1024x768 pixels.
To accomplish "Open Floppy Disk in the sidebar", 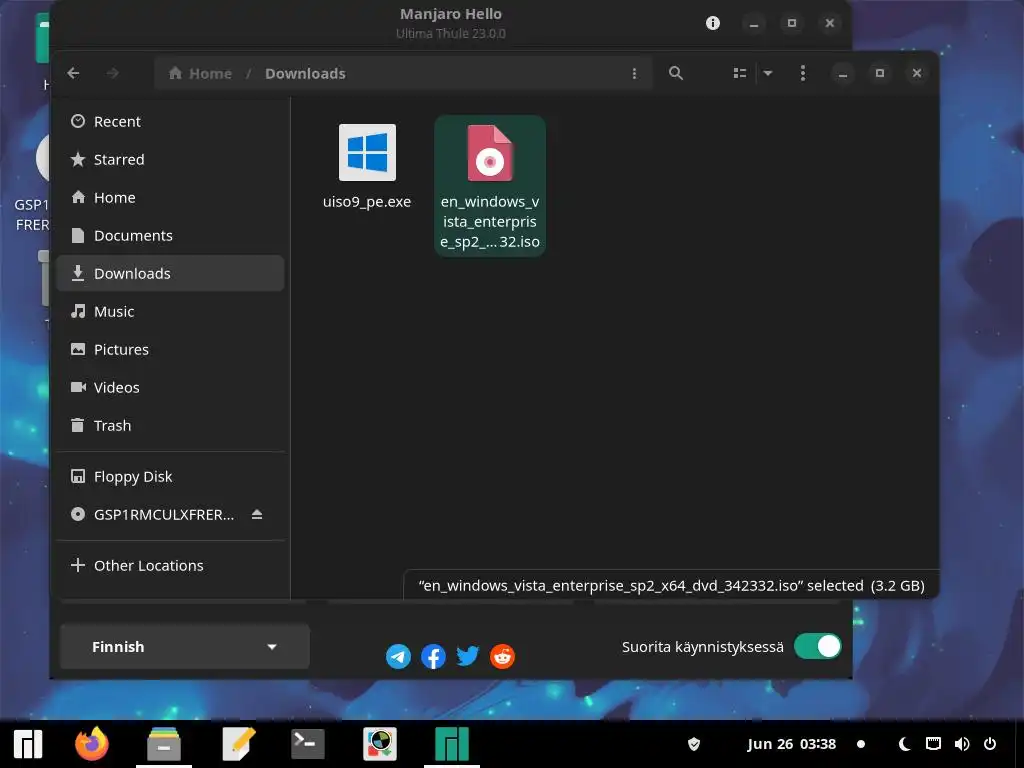I will 170,477.
